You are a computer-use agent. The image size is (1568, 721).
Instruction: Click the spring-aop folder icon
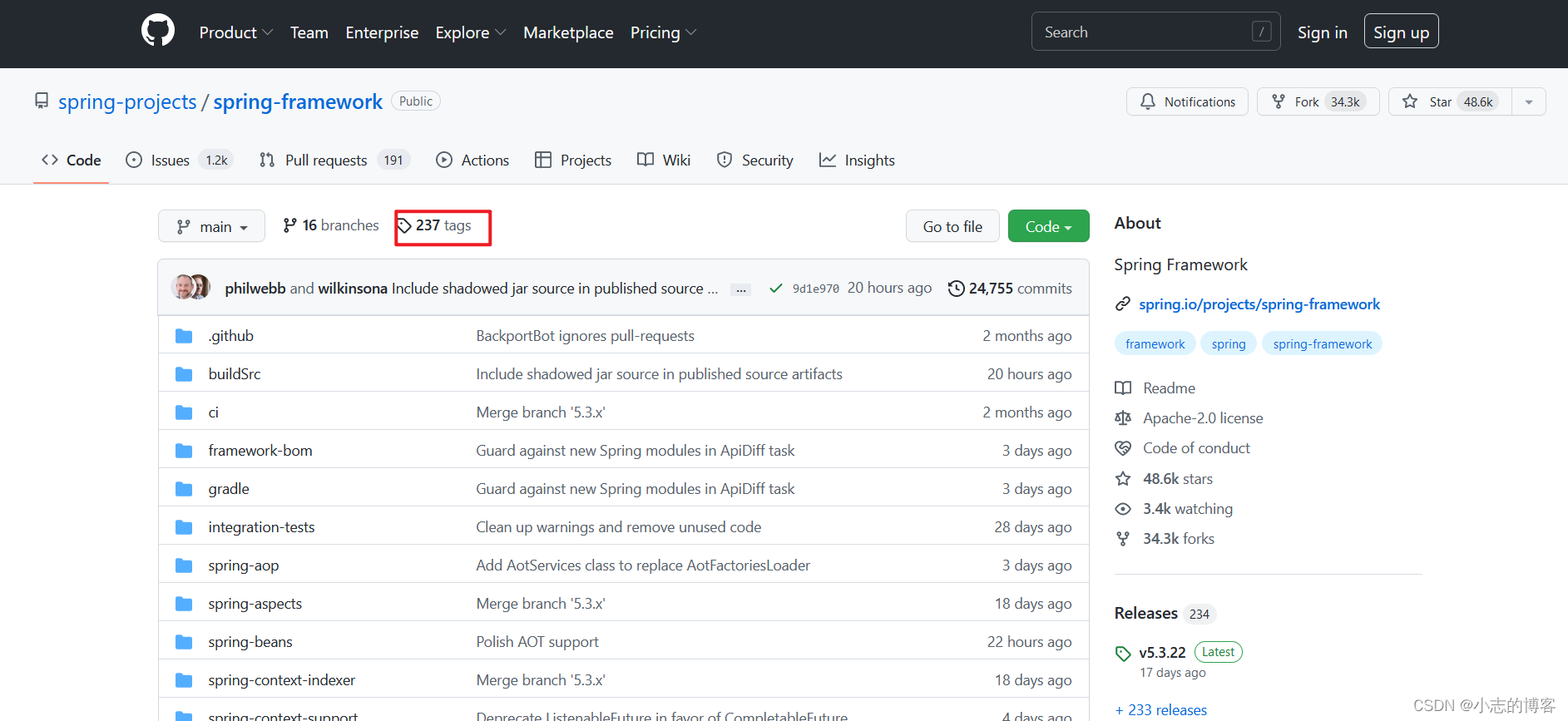point(184,565)
